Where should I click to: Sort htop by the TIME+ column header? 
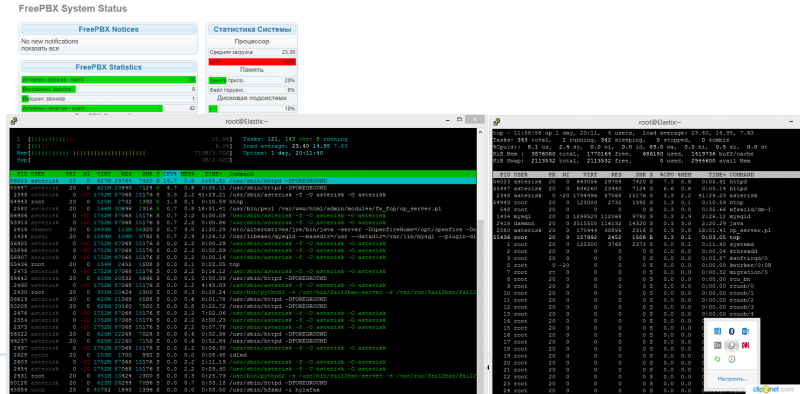[215, 174]
